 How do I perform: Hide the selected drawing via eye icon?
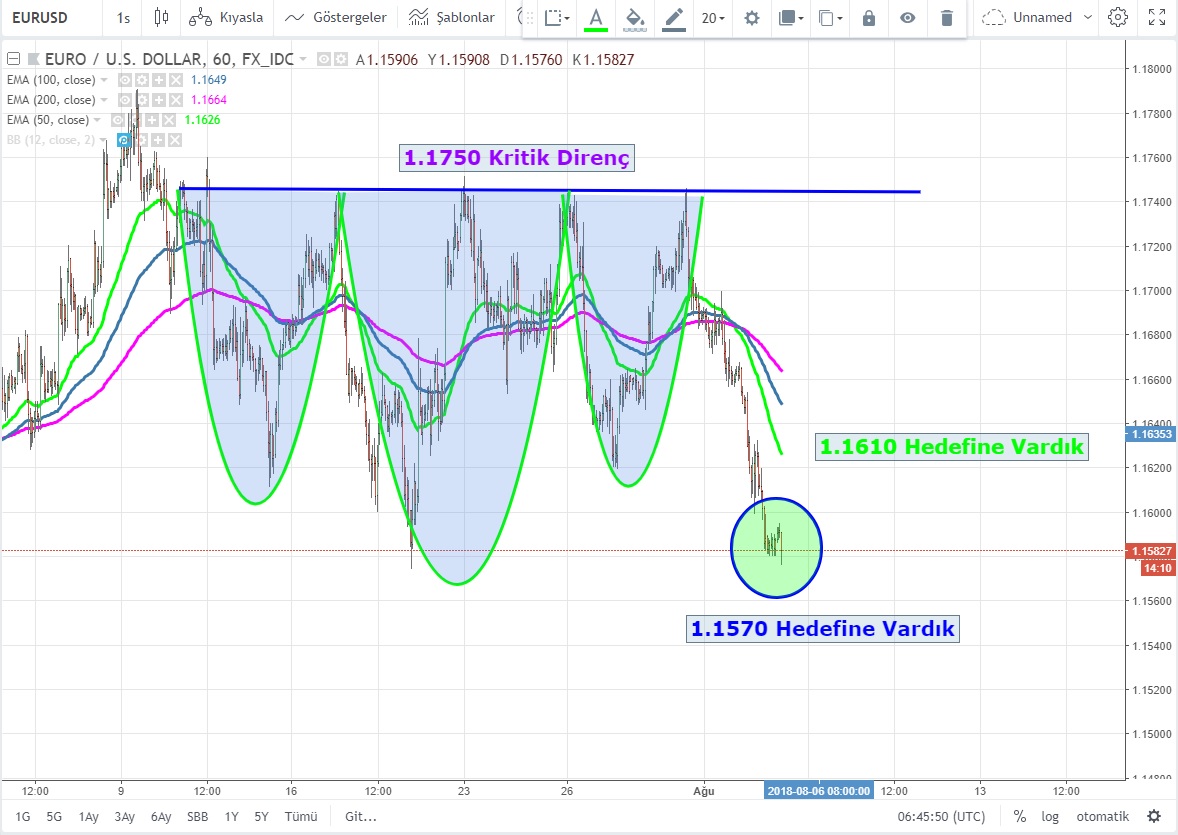point(907,18)
